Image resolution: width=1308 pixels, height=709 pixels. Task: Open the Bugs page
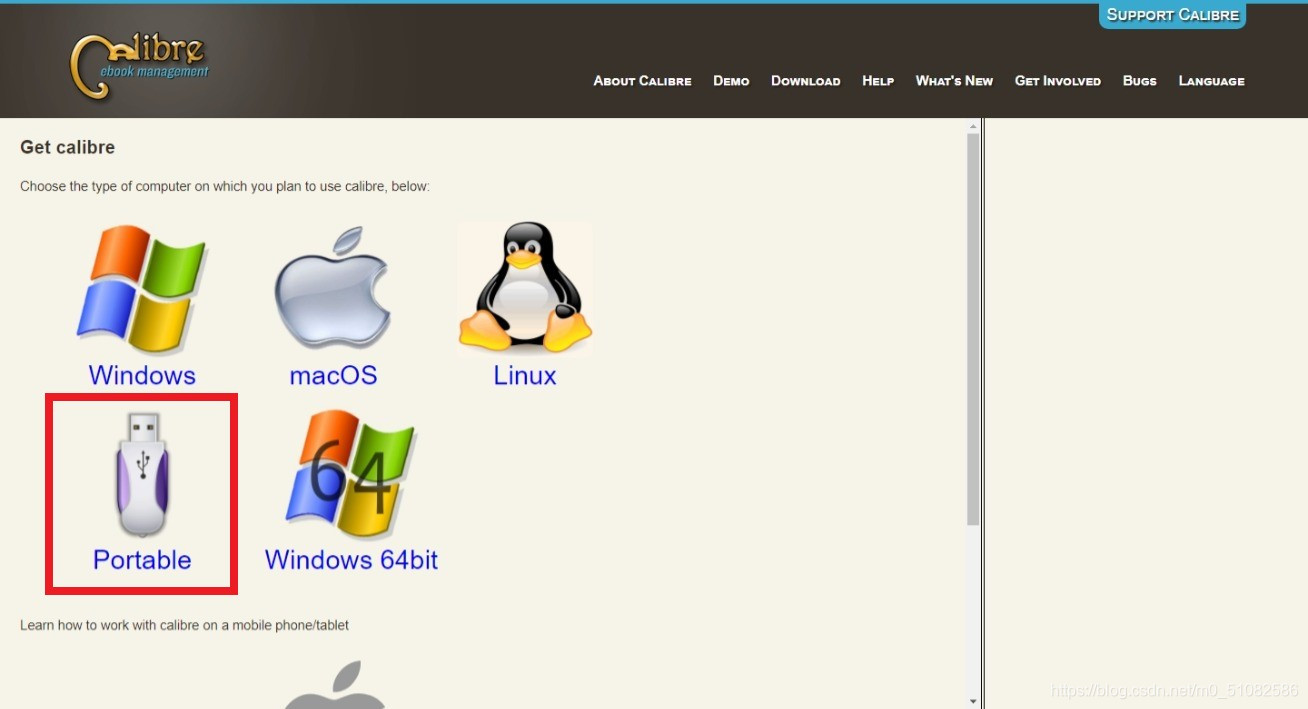pyautogui.click(x=1139, y=81)
